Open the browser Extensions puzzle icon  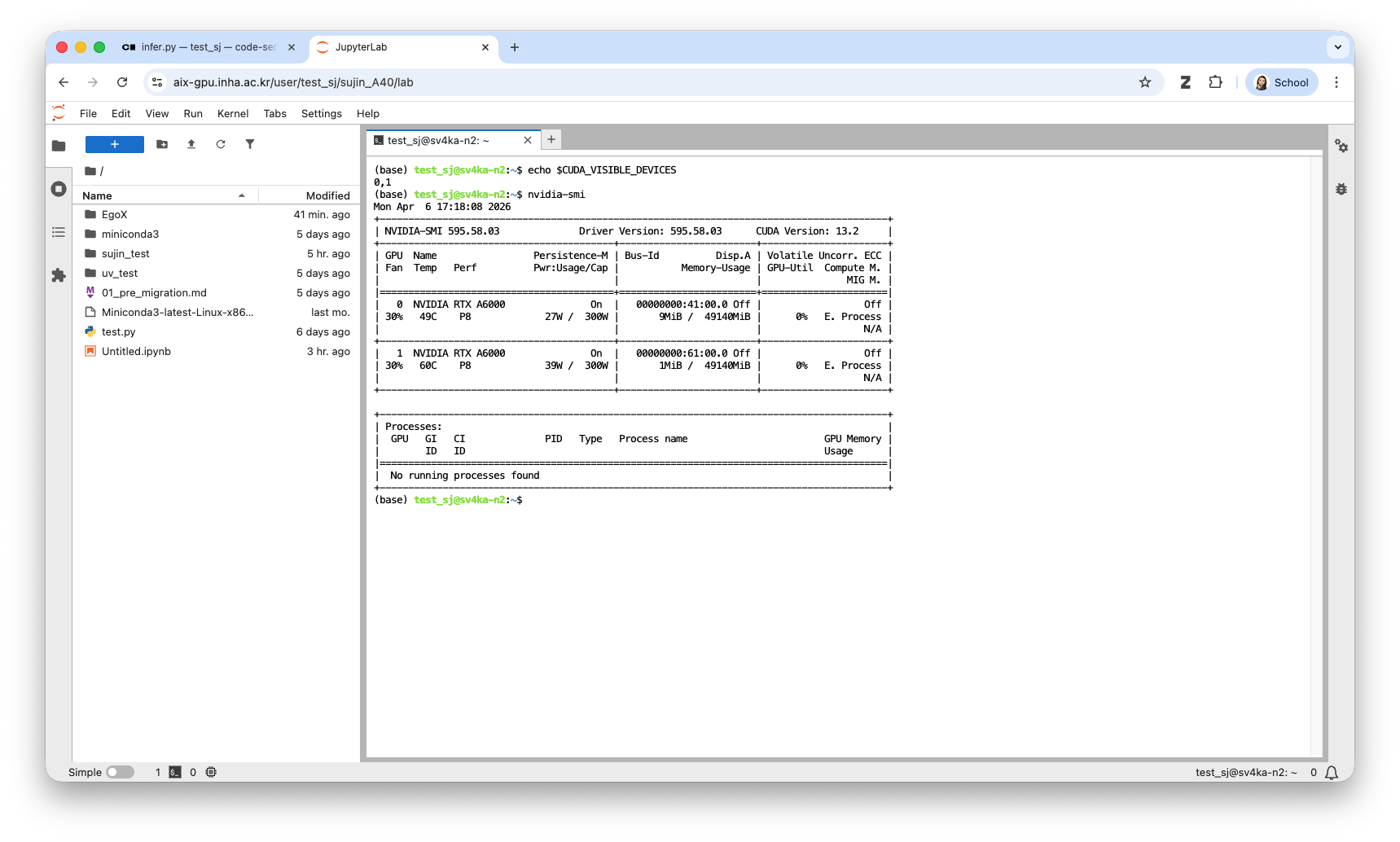point(1216,82)
